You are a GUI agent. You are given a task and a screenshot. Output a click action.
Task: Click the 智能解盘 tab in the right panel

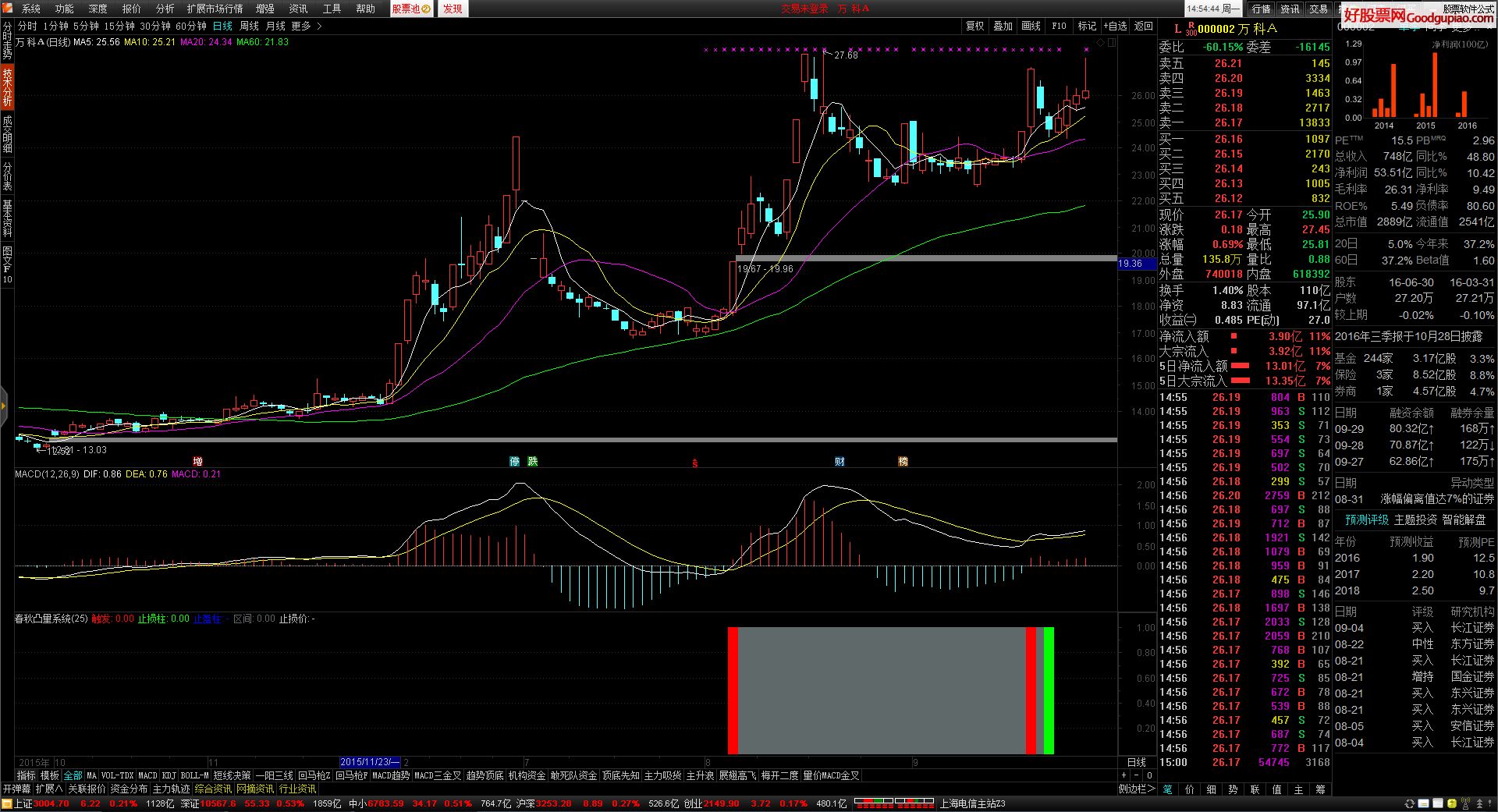1464,519
